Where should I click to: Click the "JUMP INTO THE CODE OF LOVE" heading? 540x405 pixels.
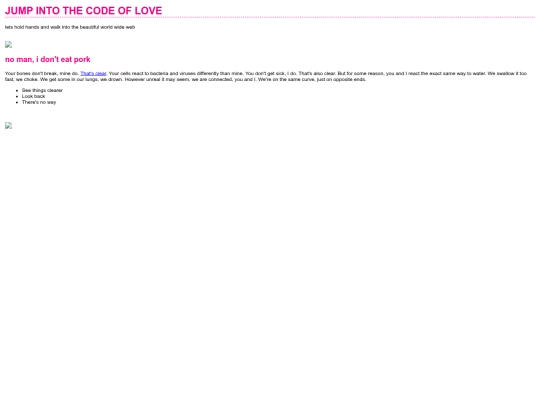pyautogui.click(x=83, y=11)
